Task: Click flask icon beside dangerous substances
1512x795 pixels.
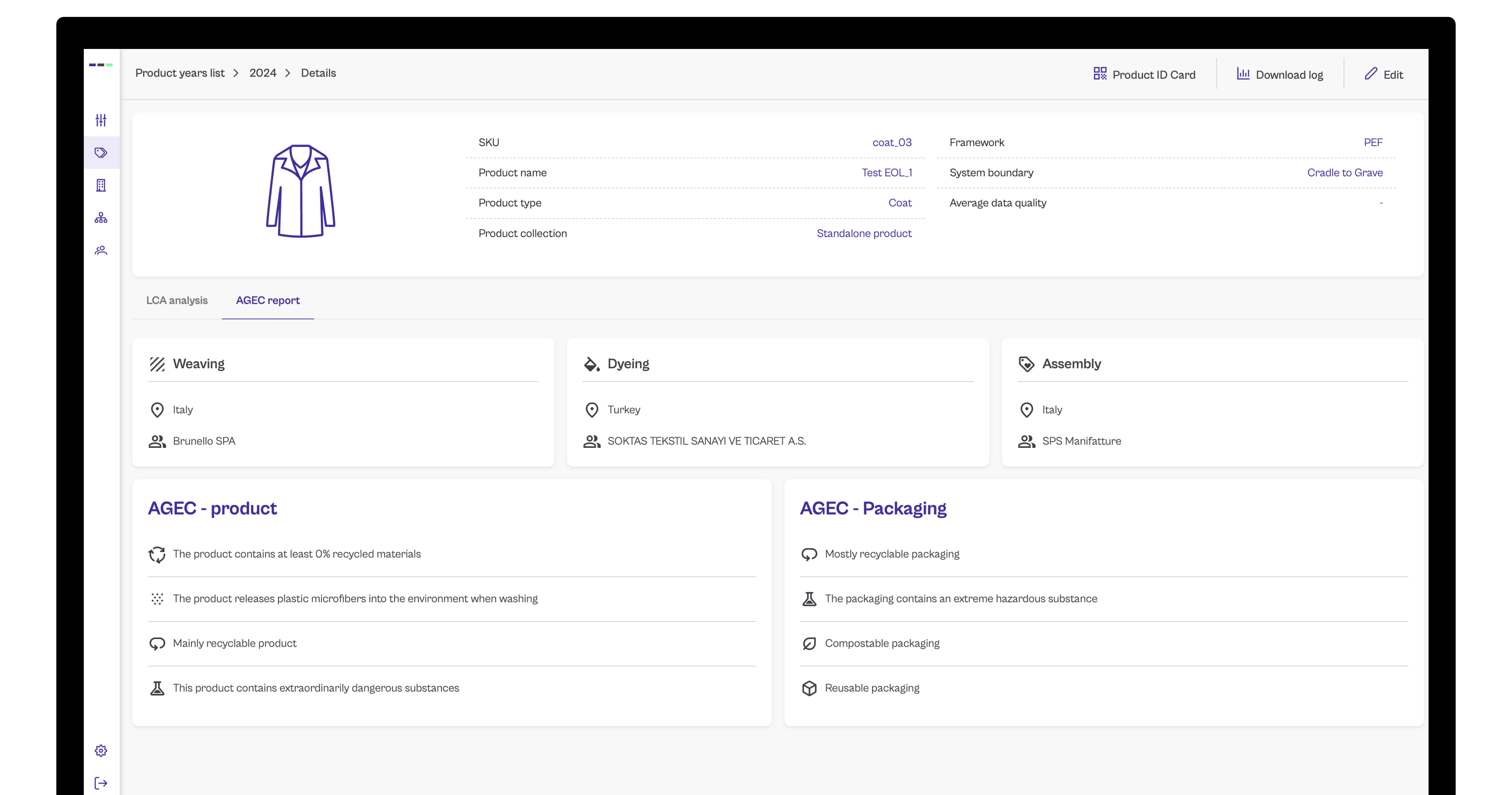Action: click(x=157, y=688)
